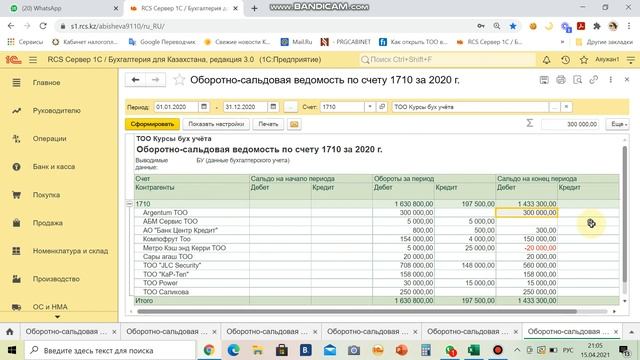The image size is (640, 360).
Task: Expand the Счет 1710 dropdown arrow
Action: coord(369,107)
